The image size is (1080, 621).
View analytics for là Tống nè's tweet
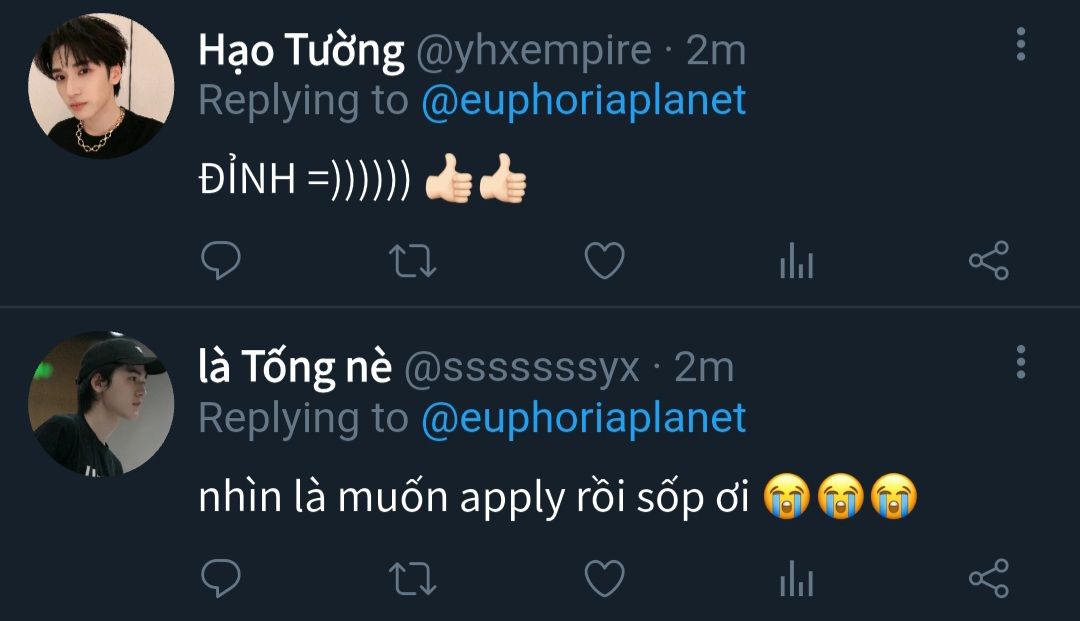point(796,579)
